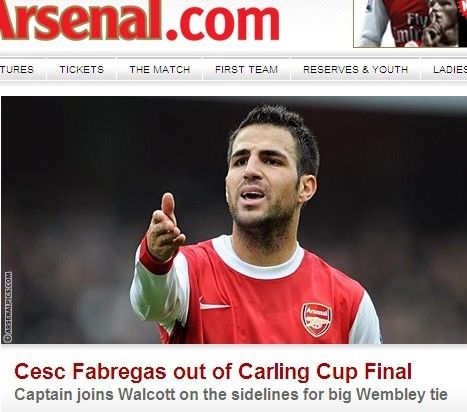467x412 pixels.
Task: Open the Reserves & Youth section
Action: 355,69
